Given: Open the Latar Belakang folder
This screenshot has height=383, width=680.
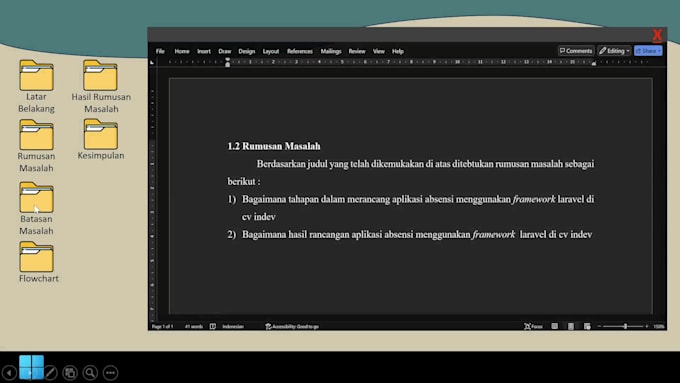Looking at the screenshot, I should click(x=36, y=86).
